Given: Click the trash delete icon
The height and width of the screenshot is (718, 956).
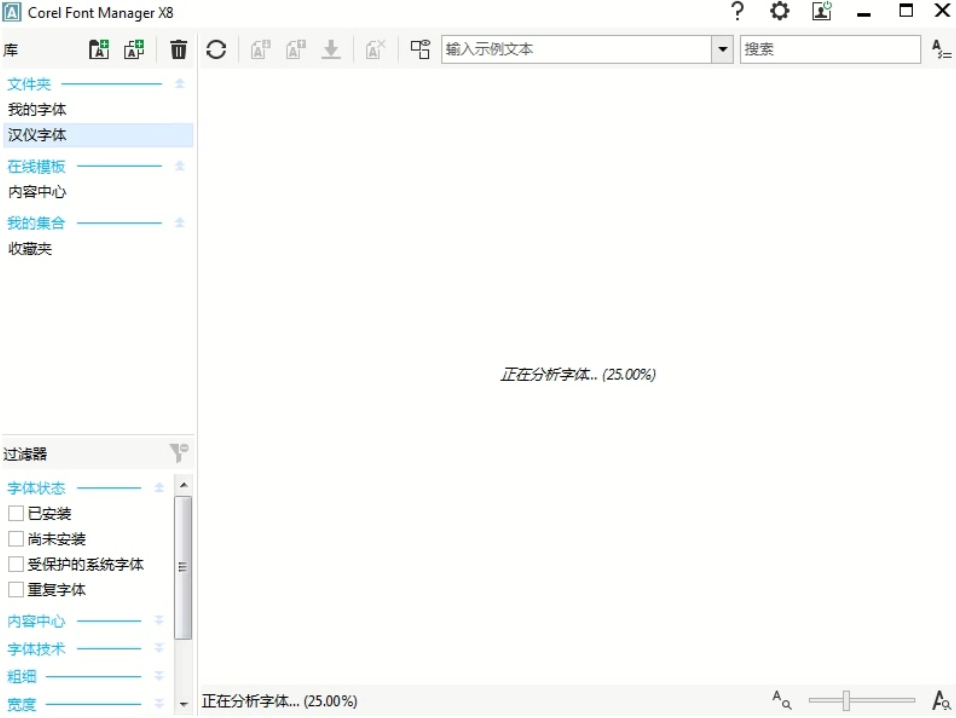Looking at the screenshot, I should [x=178, y=49].
